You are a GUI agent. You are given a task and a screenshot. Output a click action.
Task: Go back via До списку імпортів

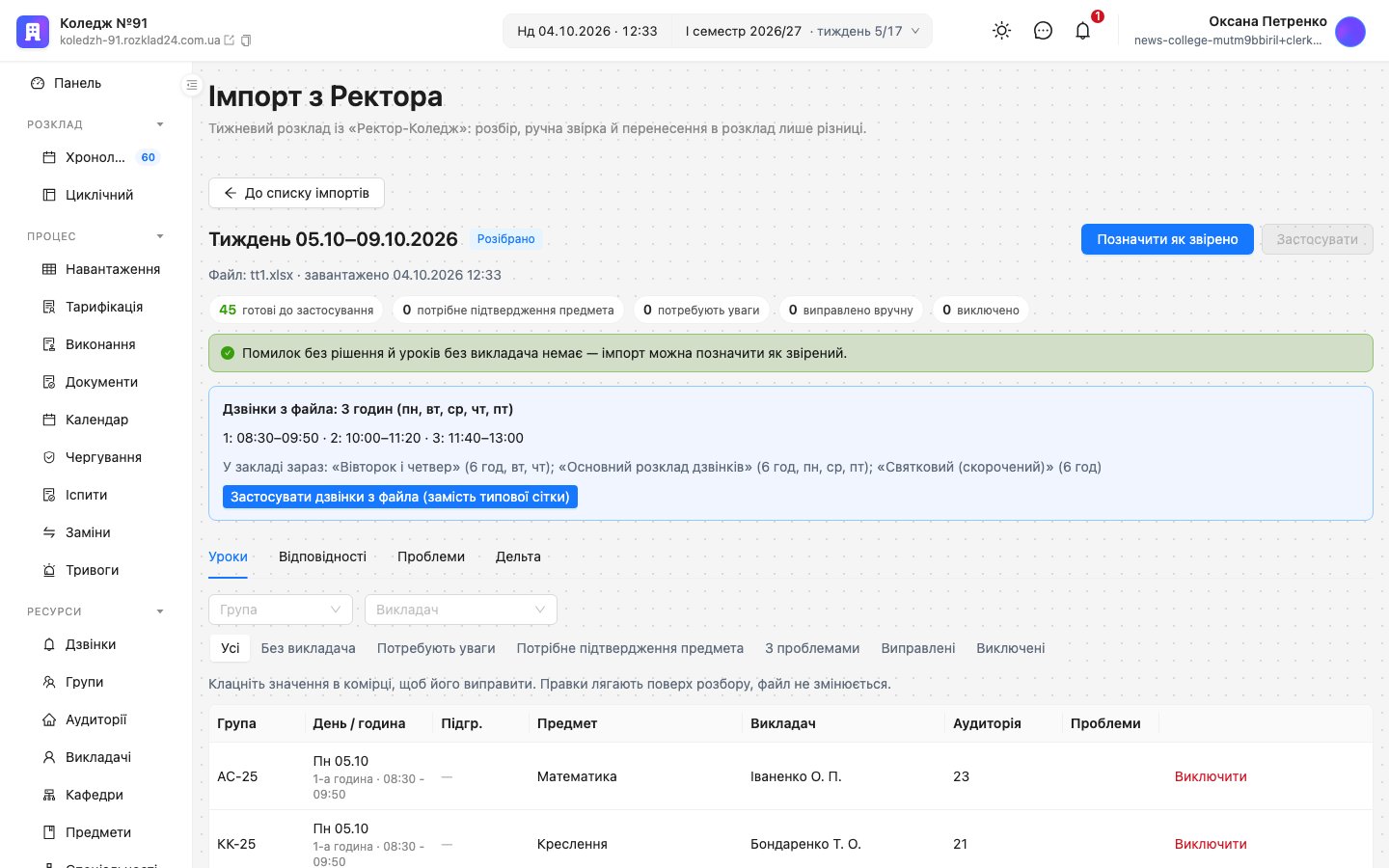coord(296,193)
